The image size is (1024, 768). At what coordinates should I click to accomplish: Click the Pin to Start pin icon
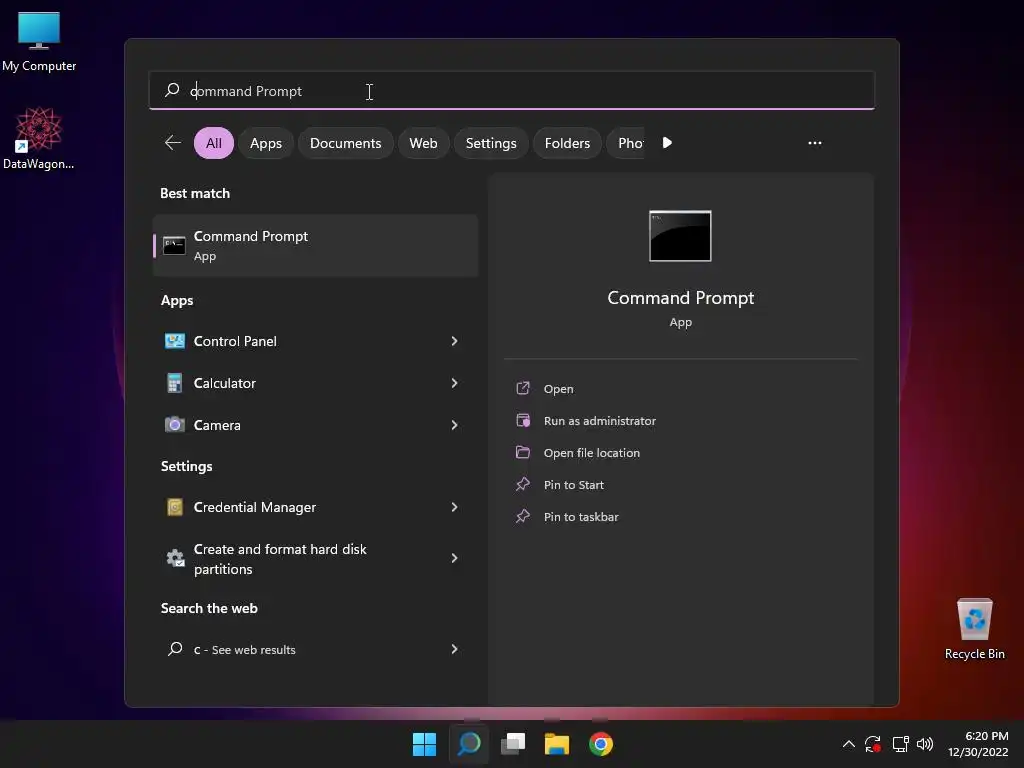[523, 484]
